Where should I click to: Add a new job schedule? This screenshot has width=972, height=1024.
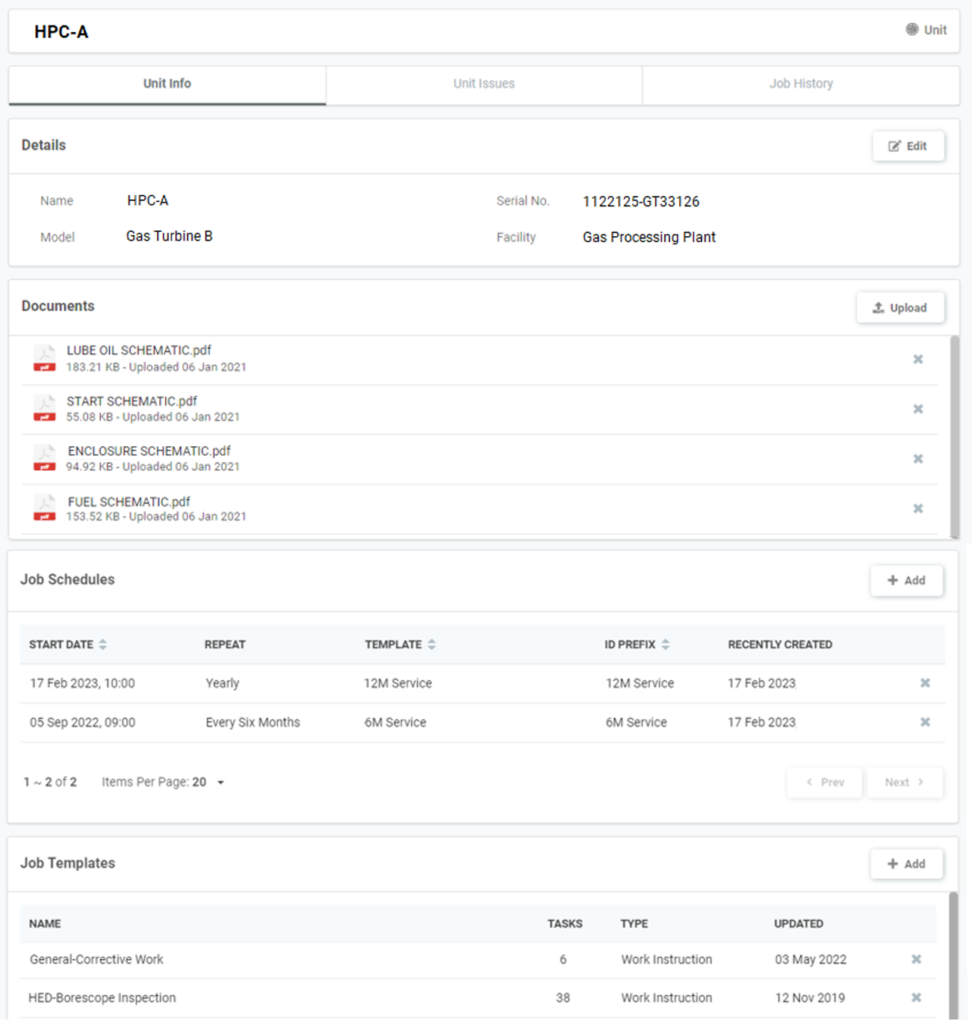(906, 580)
